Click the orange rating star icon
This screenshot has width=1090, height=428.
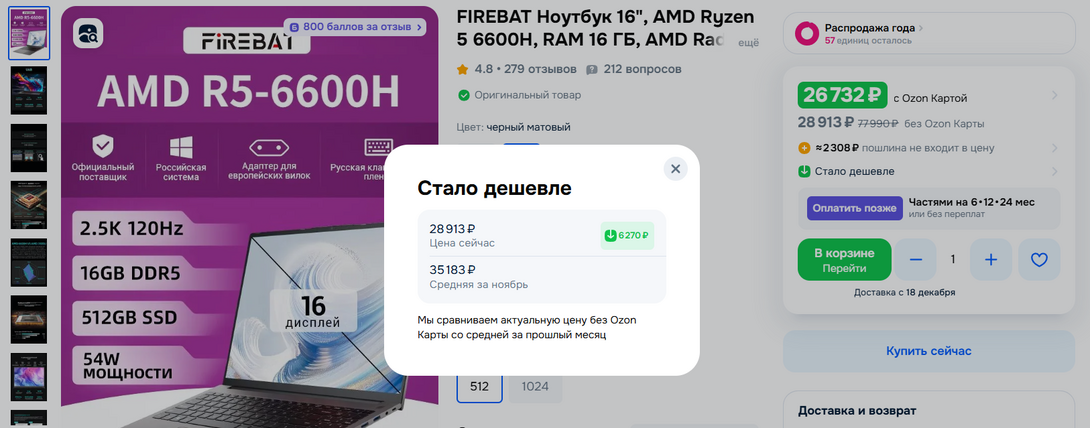[x=462, y=69]
